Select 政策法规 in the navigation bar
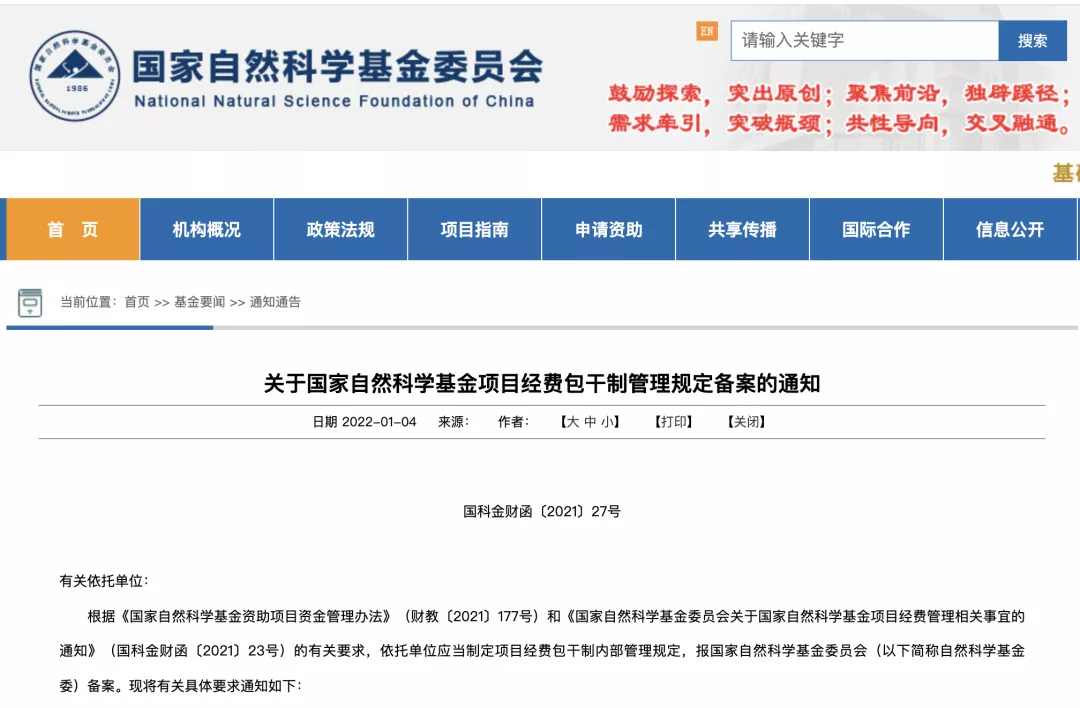This screenshot has width=1080, height=708. pyautogui.click(x=341, y=229)
